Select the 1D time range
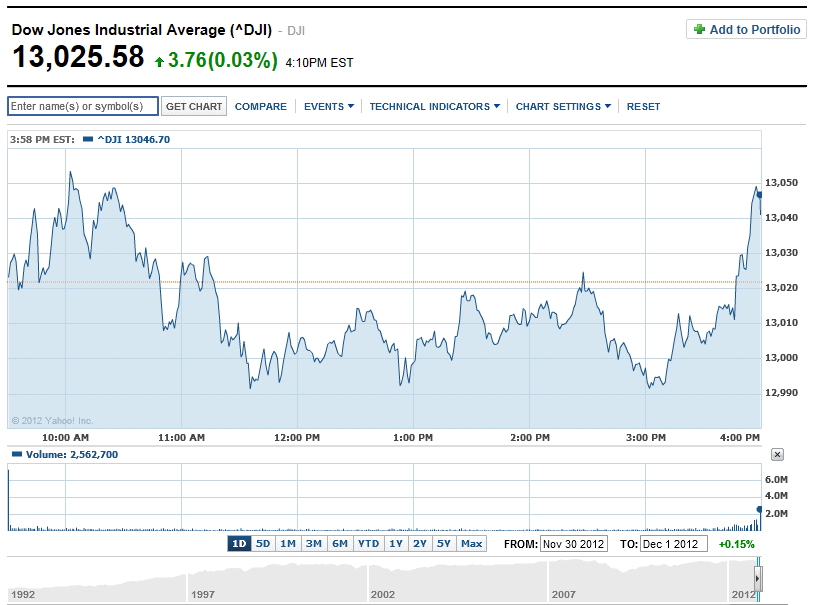Screen dimensions: 819x605 pos(239,544)
